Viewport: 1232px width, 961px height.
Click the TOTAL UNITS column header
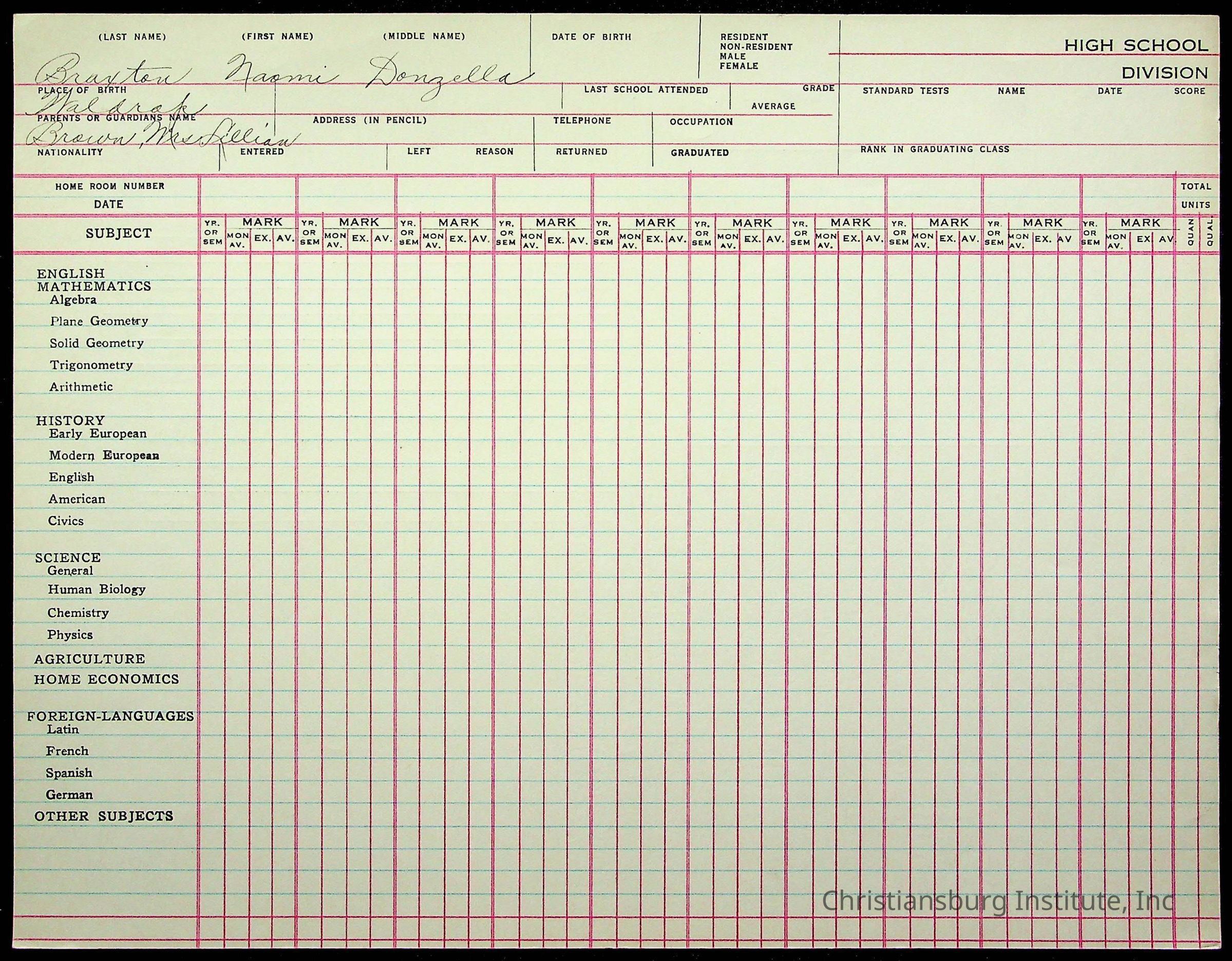1196,195
